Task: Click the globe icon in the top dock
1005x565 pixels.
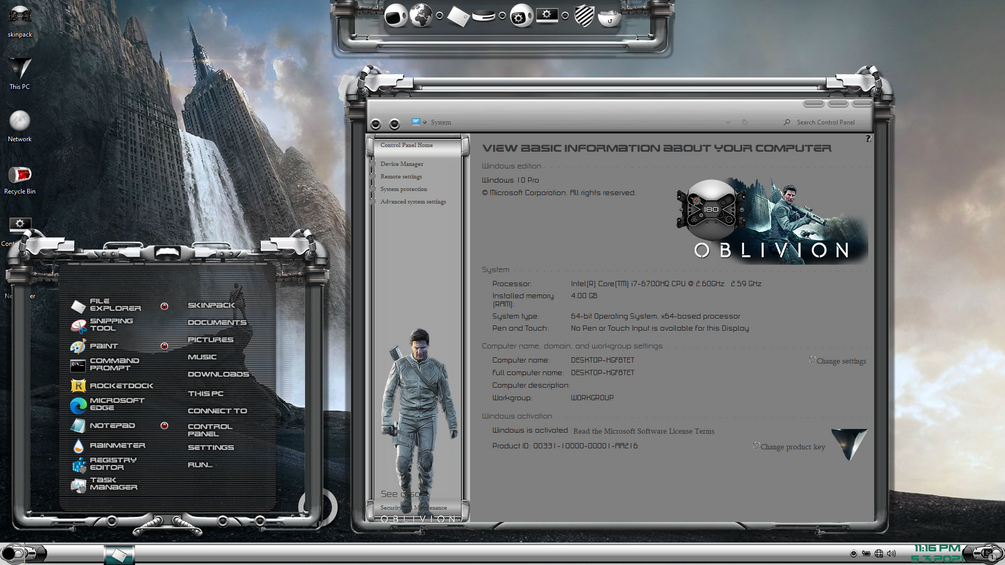Action: click(x=420, y=15)
